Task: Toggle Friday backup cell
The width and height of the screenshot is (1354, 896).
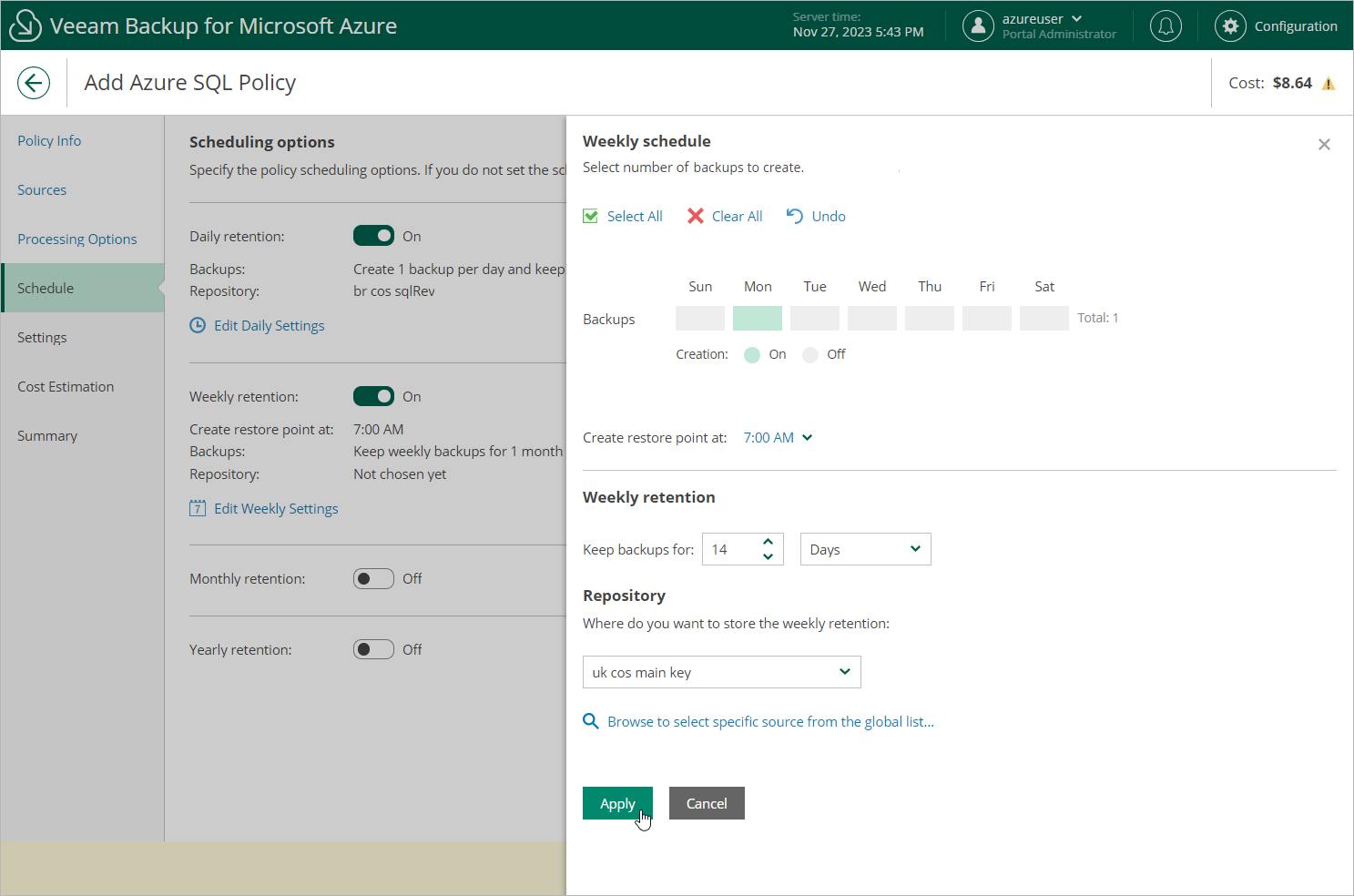Action: point(987,318)
